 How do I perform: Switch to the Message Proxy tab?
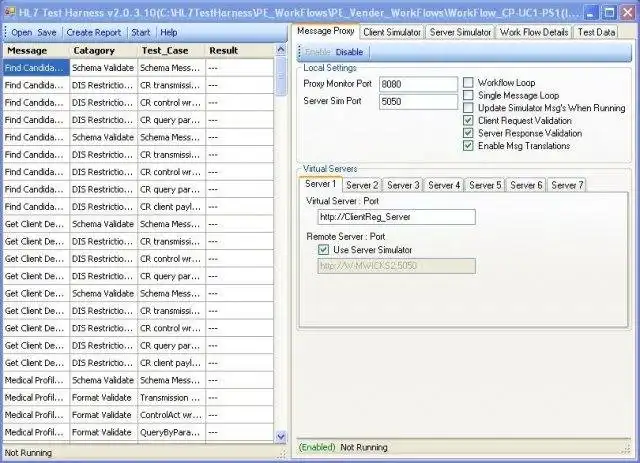pyautogui.click(x=326, y=31)
